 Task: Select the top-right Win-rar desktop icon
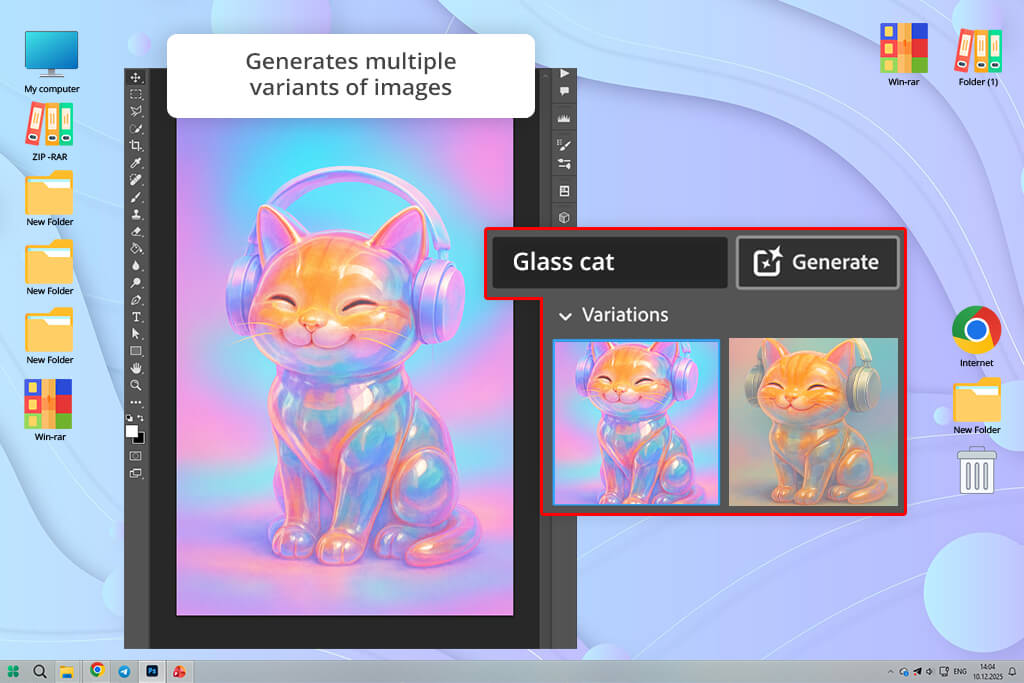(904, 54)
